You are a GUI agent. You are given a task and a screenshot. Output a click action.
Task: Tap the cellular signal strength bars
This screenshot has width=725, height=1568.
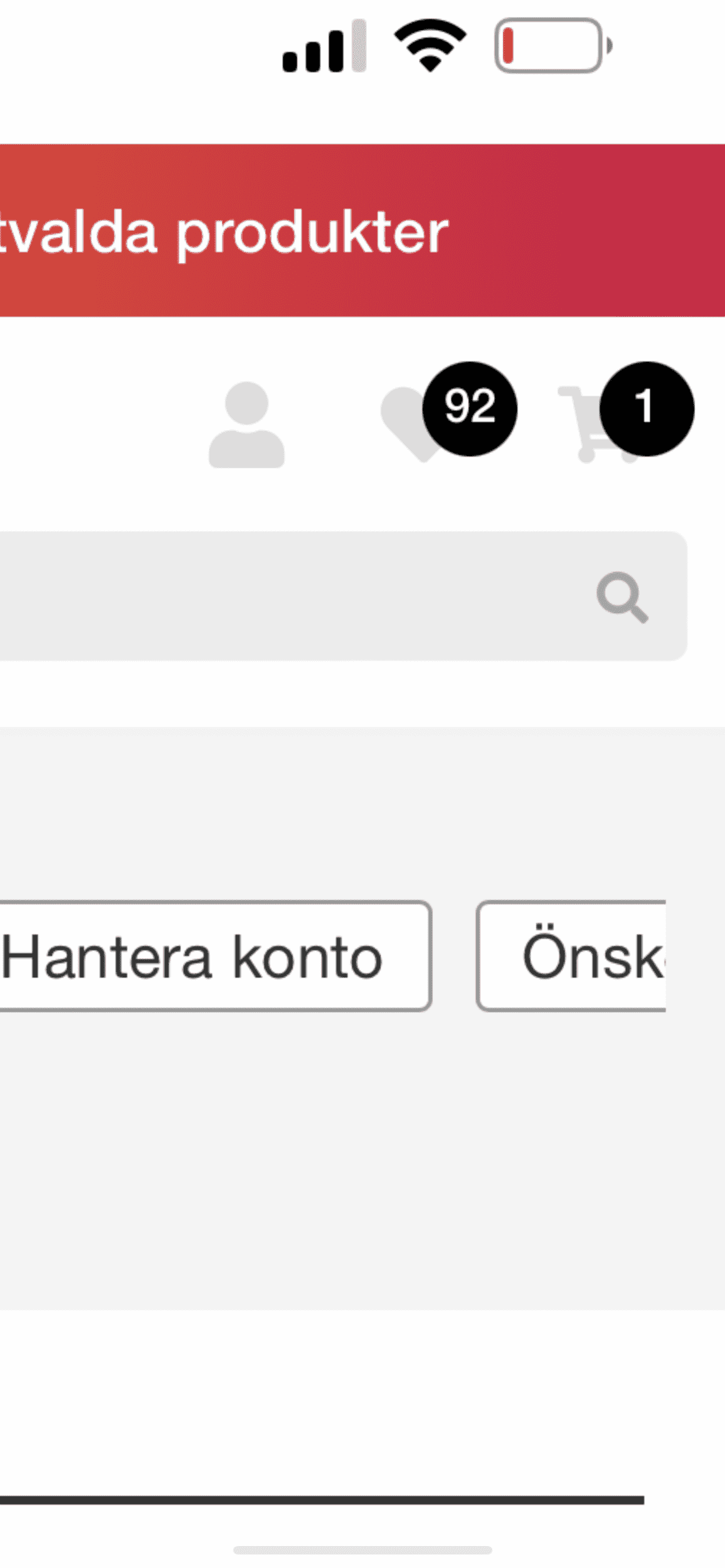pos(324,46)
